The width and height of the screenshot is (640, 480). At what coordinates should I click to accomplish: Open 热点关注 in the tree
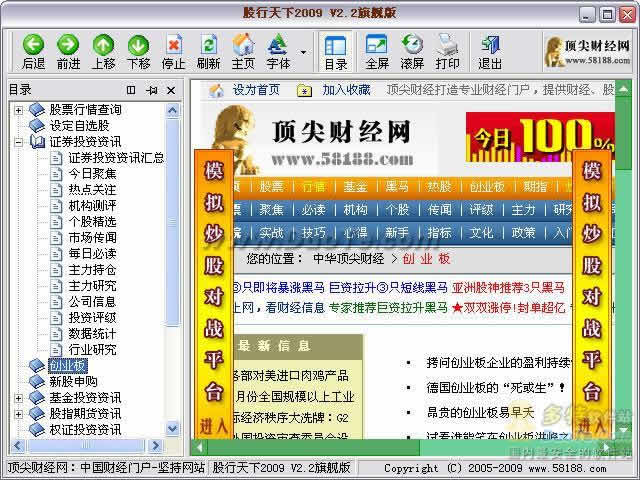(92, 190)
